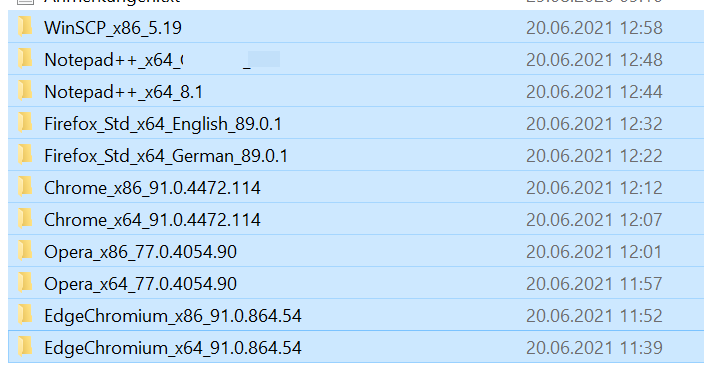Screen dimensions: 704x368
Task: Select the WinSCP_x86_5.19 folder name
Action: click(x=113, y=28)
